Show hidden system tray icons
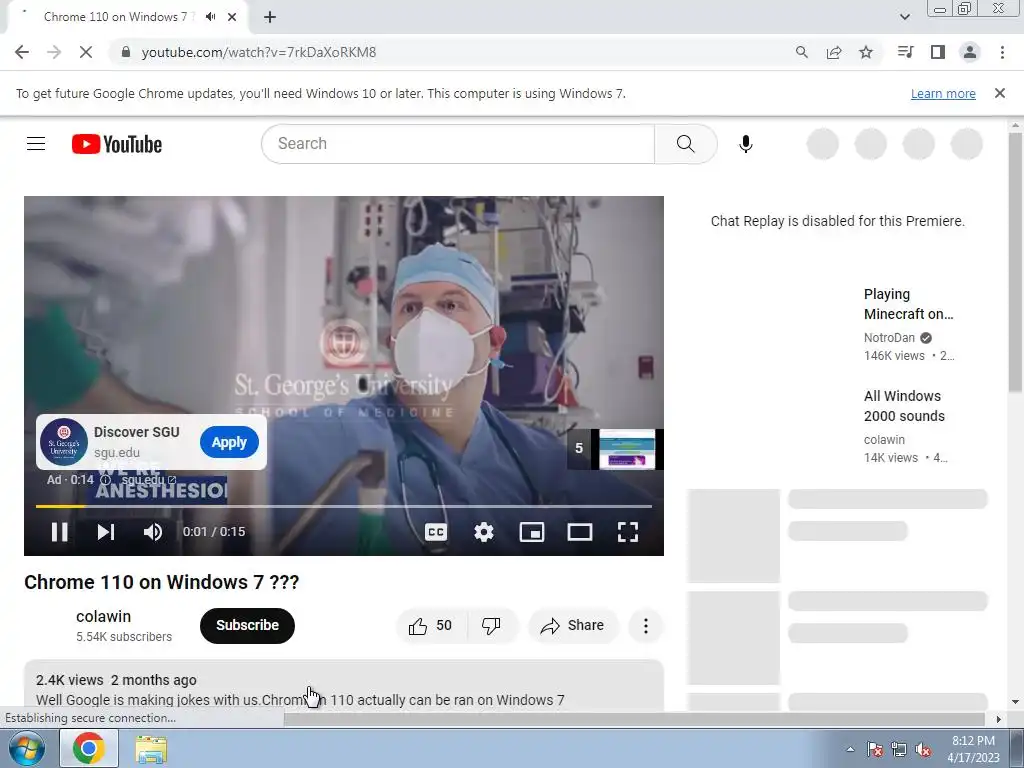 (850, 749)
